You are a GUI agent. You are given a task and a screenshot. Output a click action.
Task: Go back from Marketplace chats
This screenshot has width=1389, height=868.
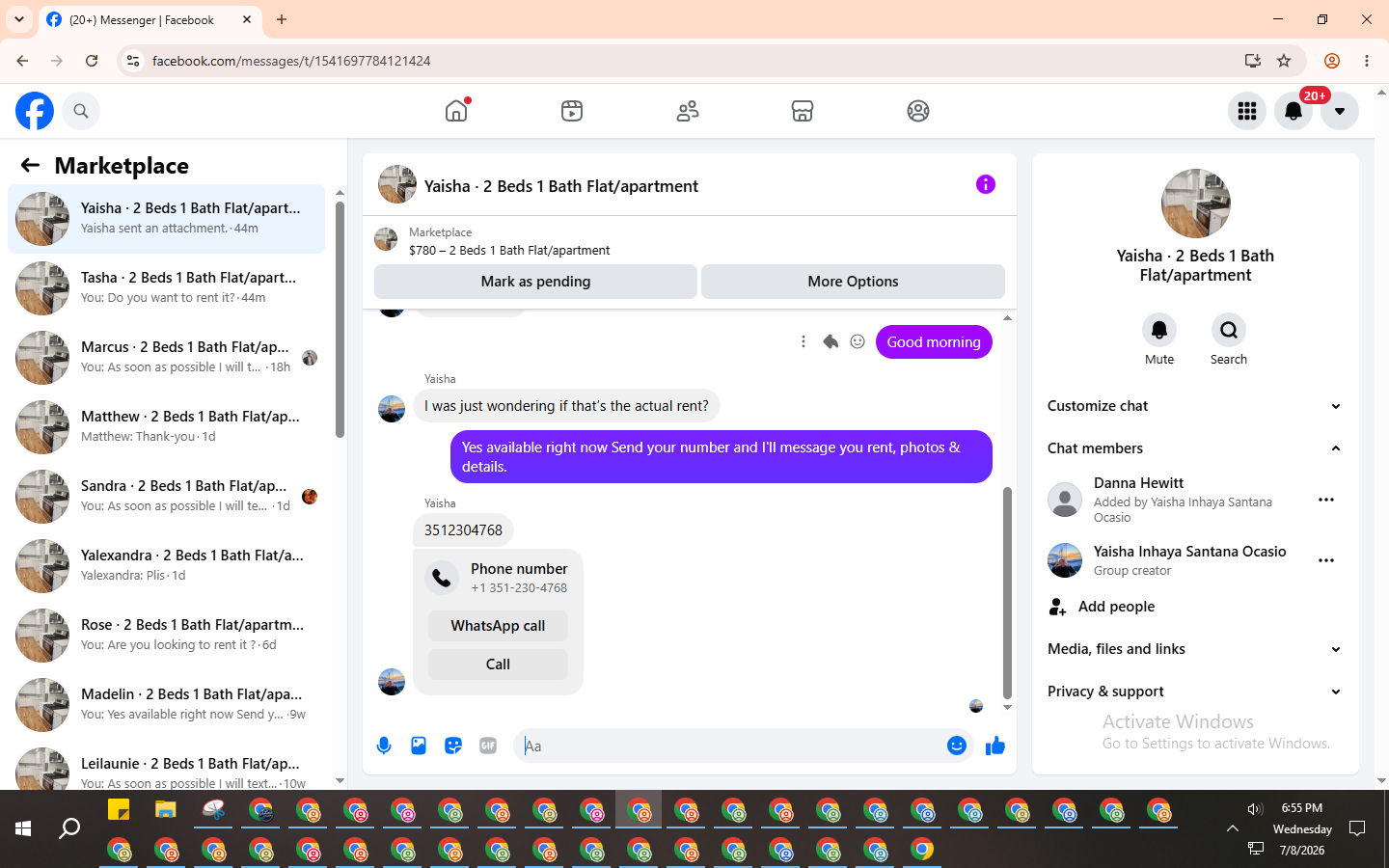(30, 165)
